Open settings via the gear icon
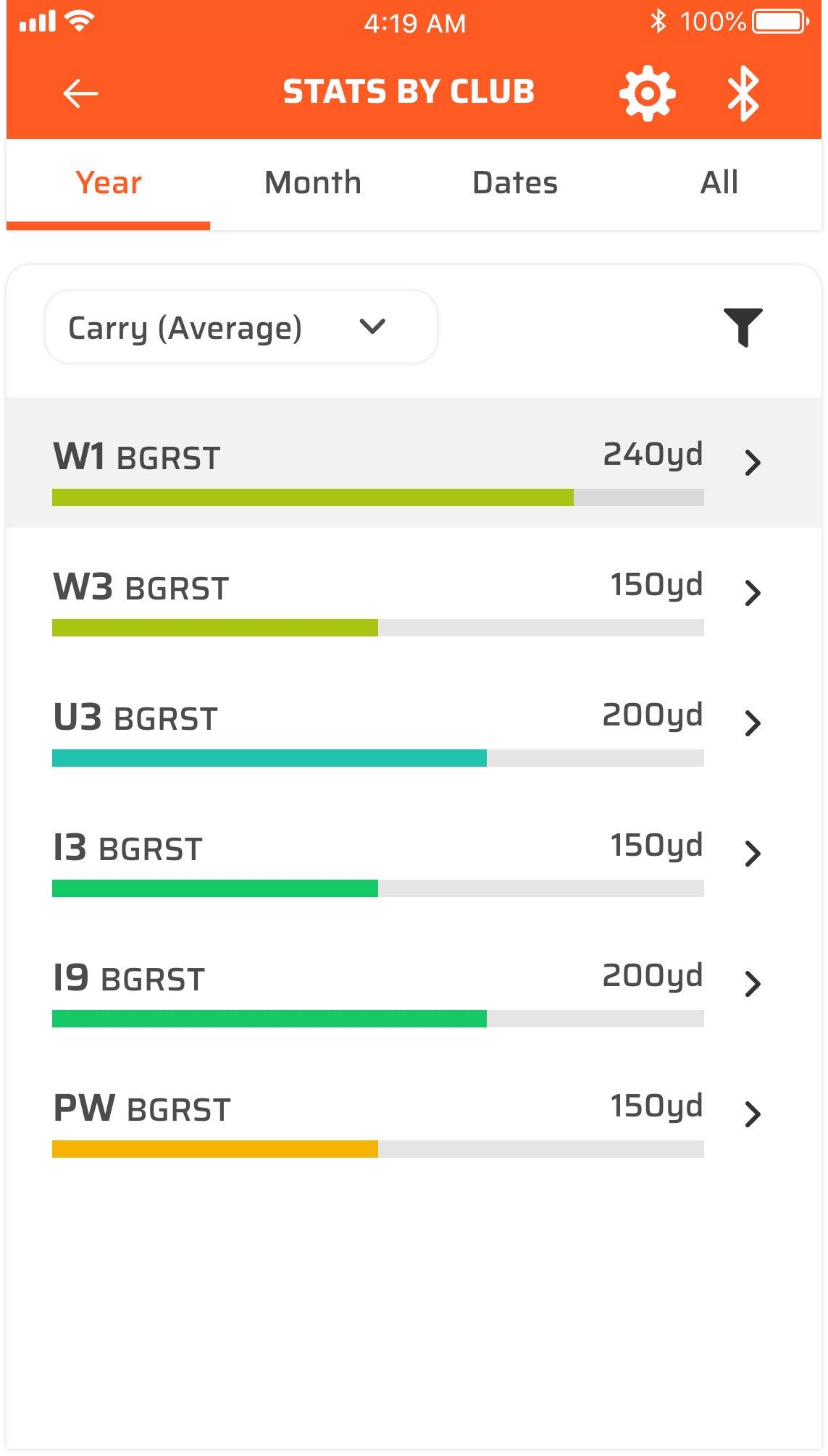Image resolution: width=828 pixels, height=1456 pixels. coord(647,93)
